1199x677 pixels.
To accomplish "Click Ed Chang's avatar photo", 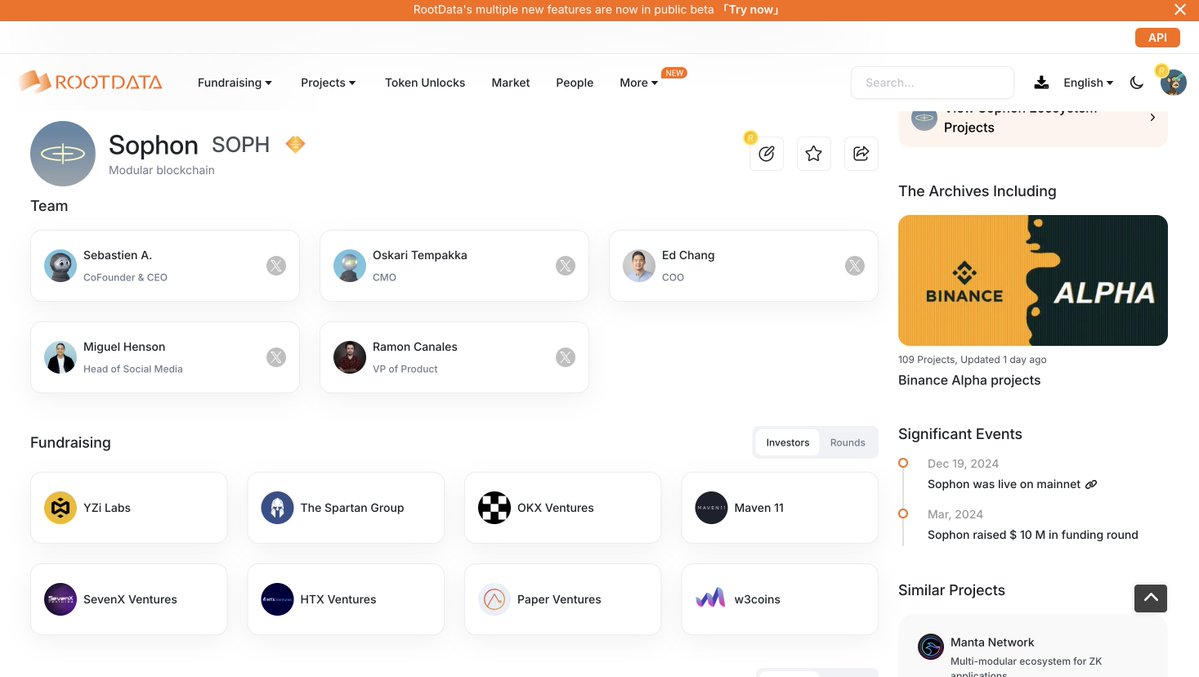I will [638, 265].
